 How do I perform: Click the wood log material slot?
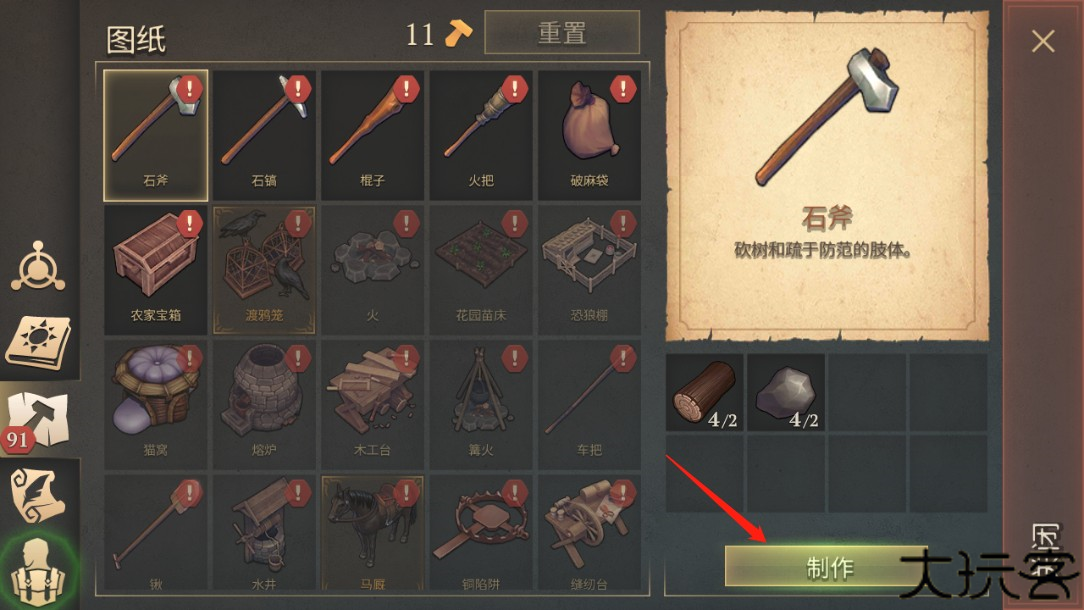(x=704, y=392)
